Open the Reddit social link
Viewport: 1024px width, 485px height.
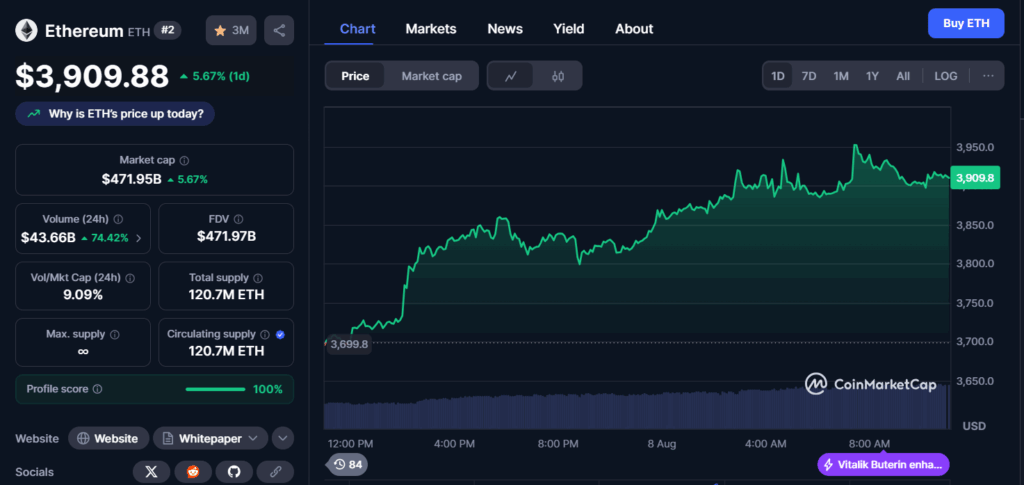point(193,472)
